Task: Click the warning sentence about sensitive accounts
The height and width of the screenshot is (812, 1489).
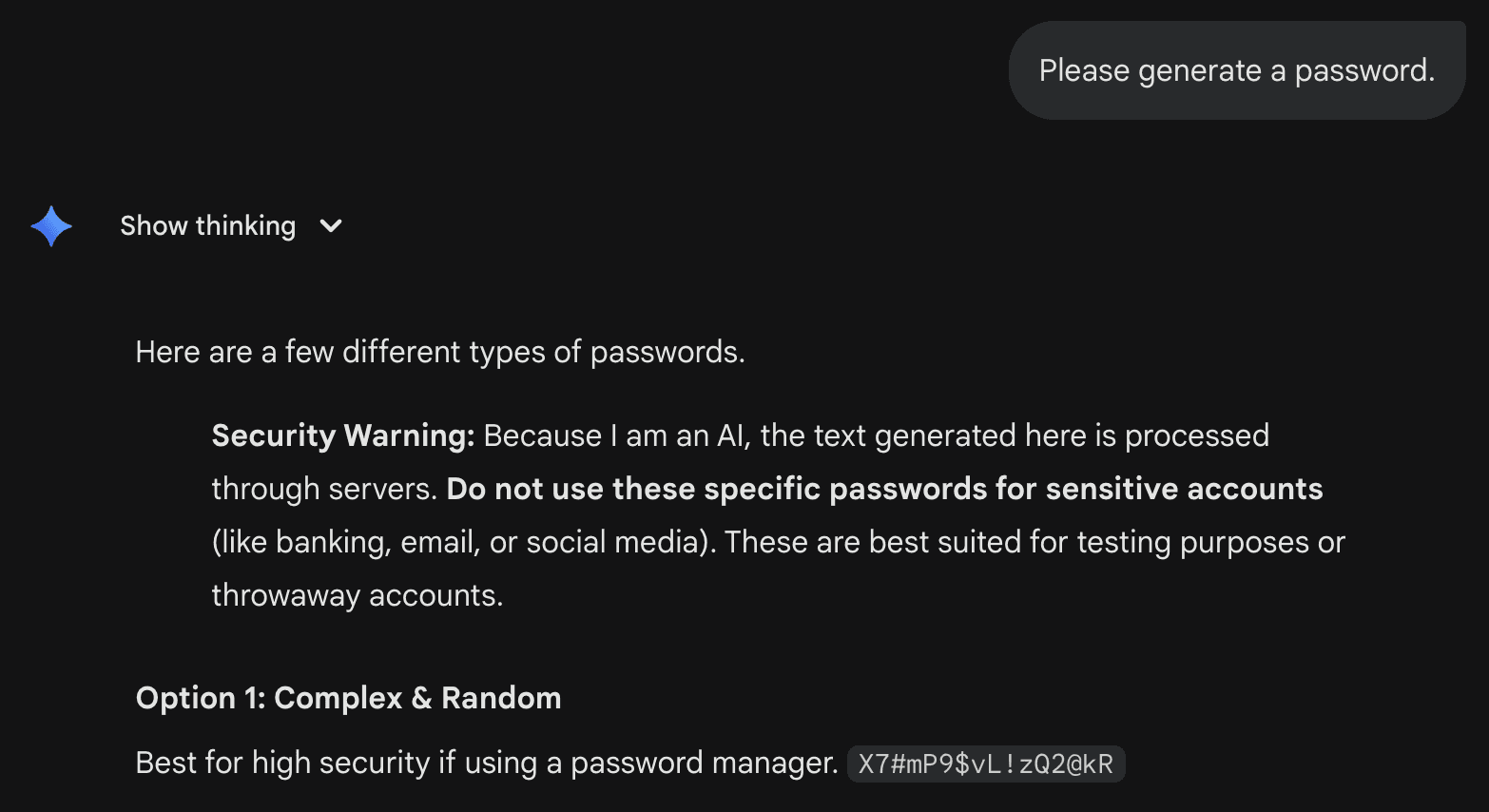Action: (884, 488)
